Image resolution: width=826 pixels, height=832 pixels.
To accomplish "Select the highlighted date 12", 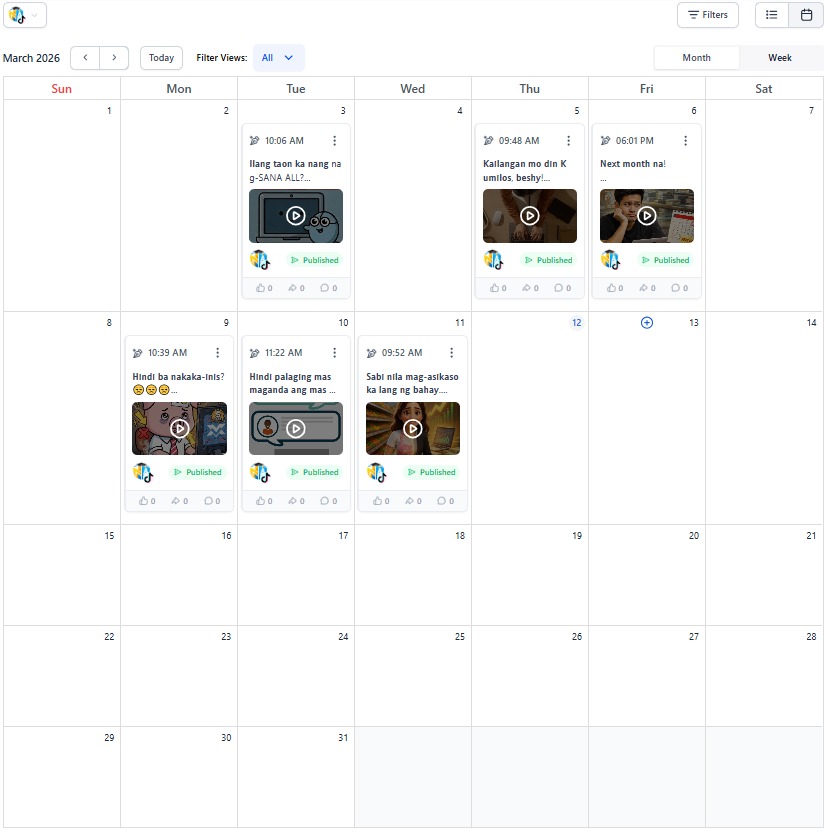I will click(576, 323).
